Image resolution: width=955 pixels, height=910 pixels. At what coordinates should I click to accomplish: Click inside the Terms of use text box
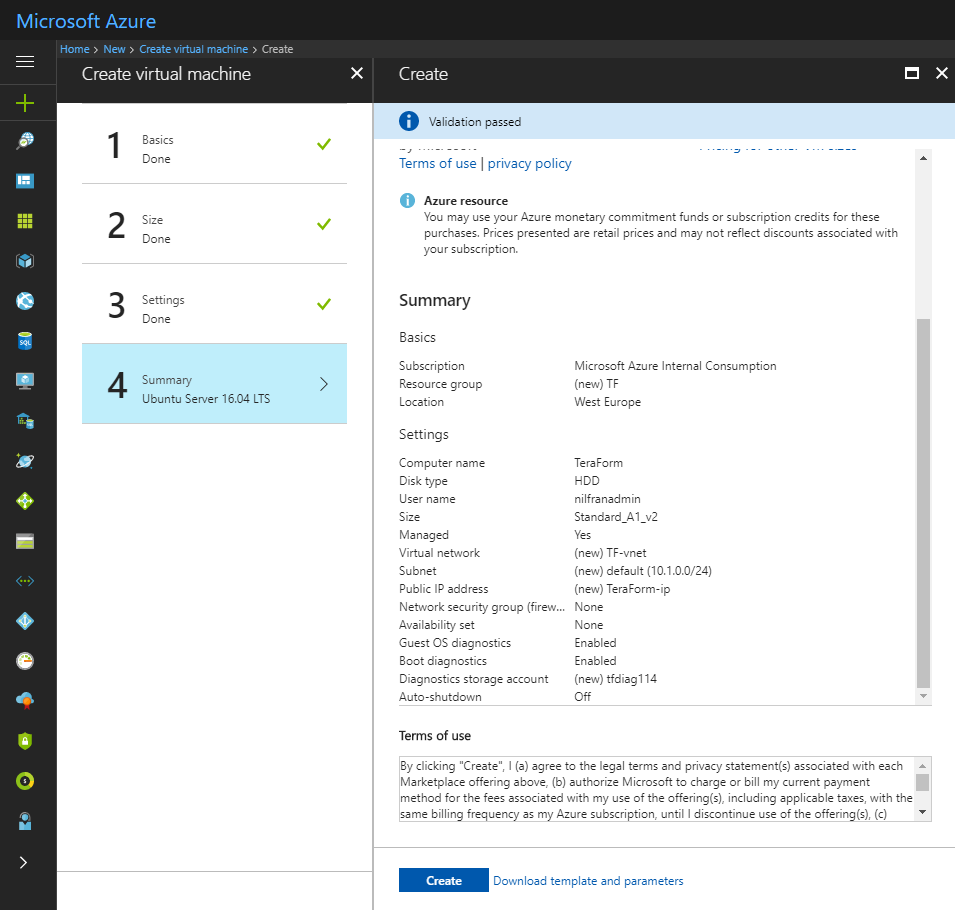coord(657,789)
